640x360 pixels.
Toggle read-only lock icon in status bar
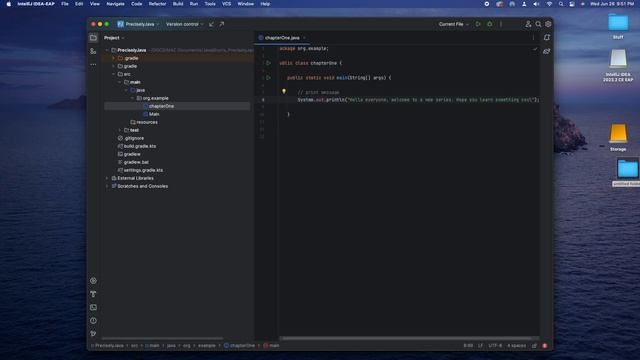point(534,346)
